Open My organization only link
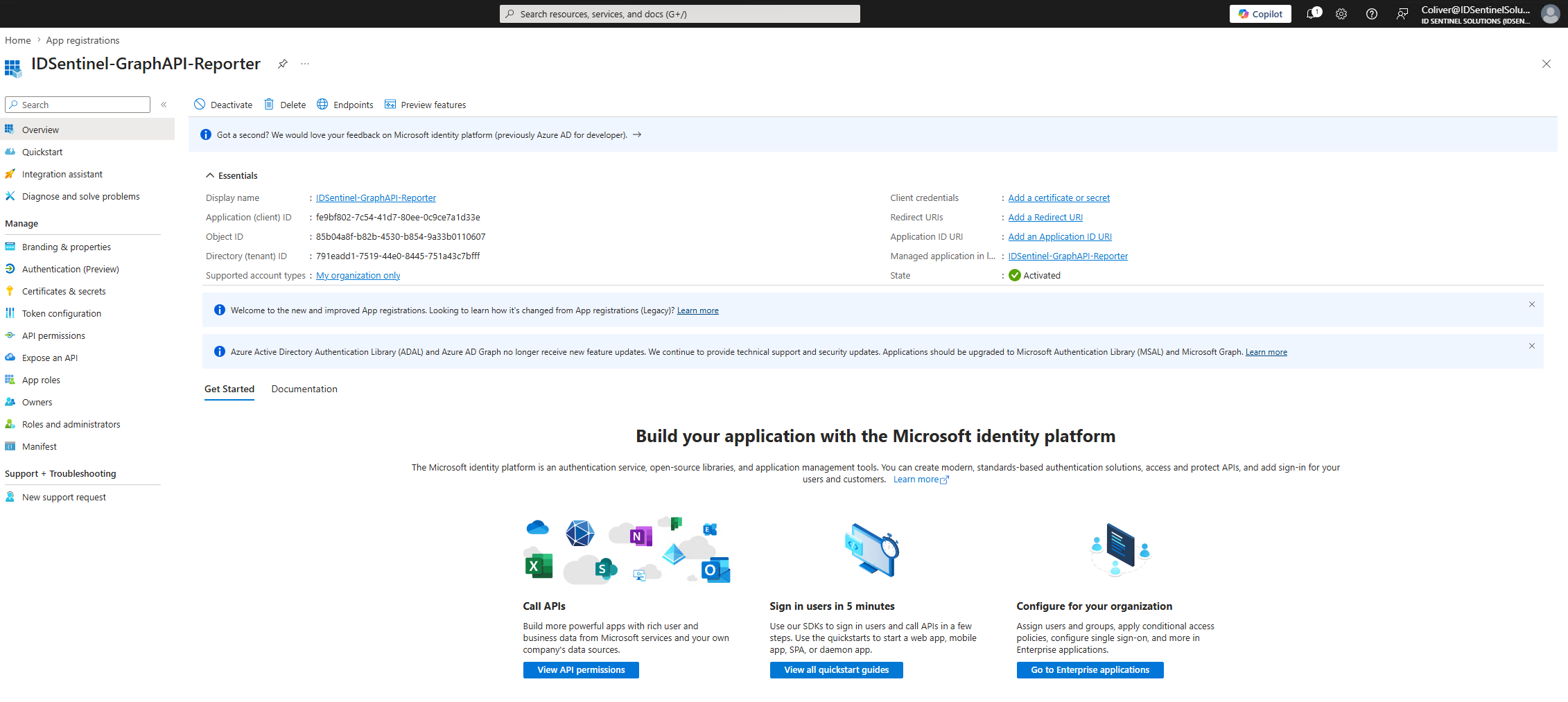 [358, 275]
